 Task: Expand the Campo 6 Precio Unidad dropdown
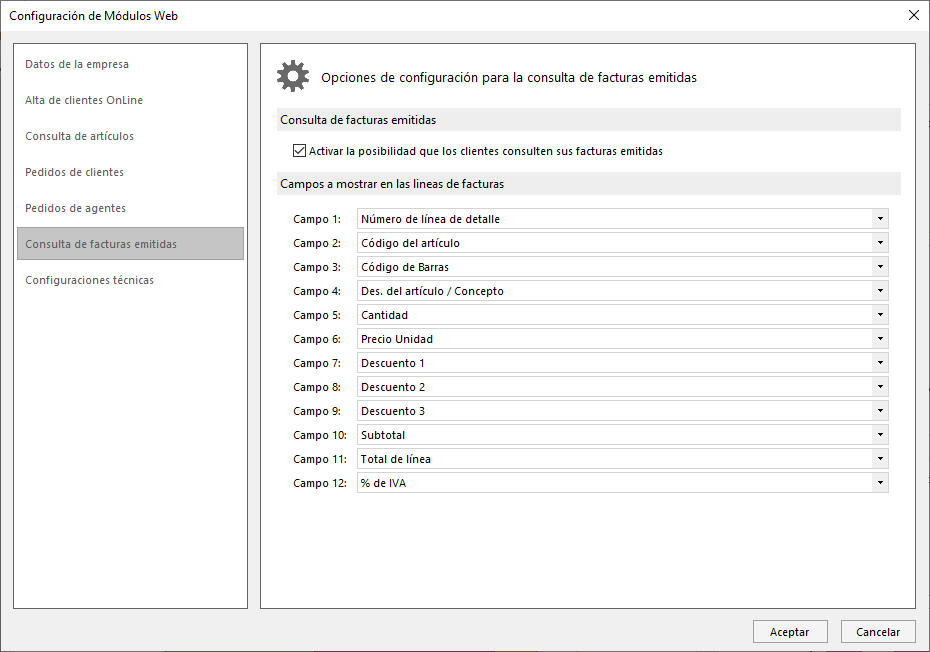tap(880, 339)
